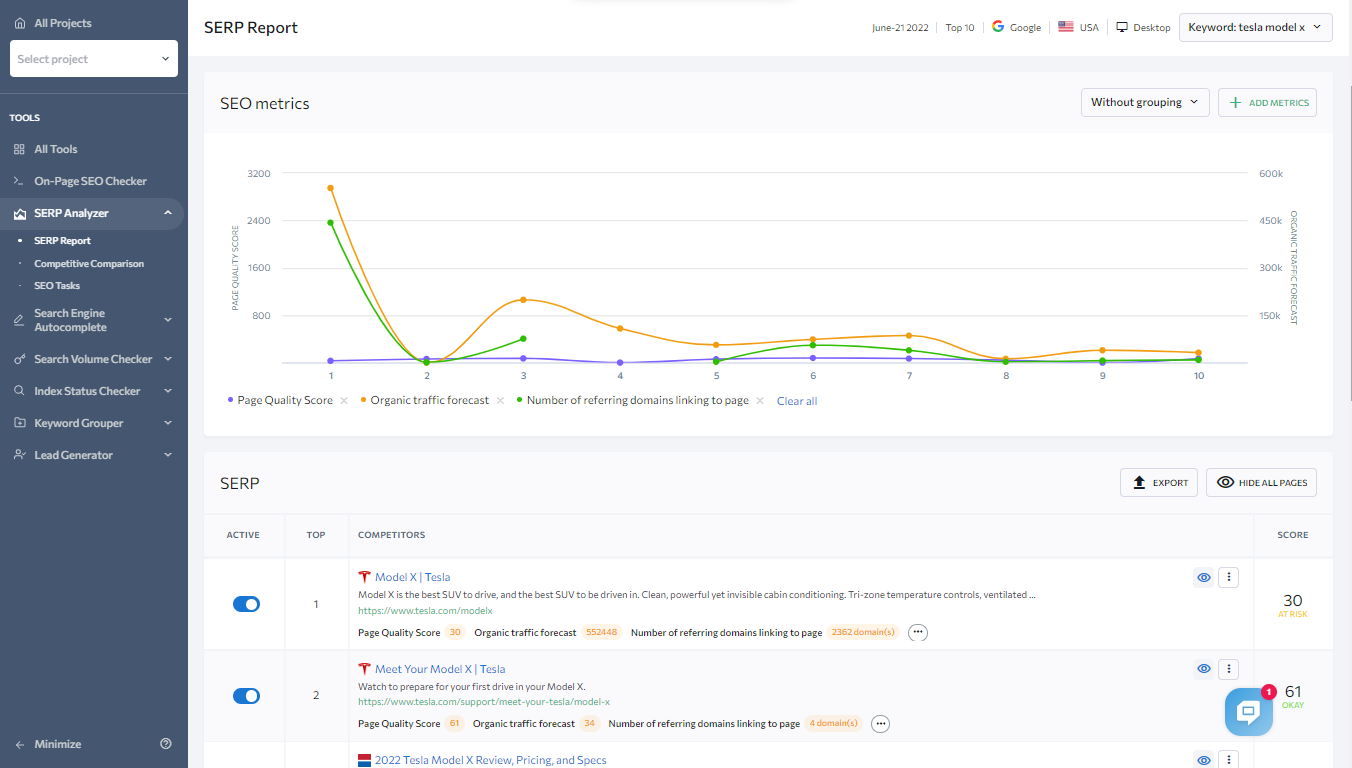
Task: Click the On-Page SEO Checker icon
Action: point(20,181)
